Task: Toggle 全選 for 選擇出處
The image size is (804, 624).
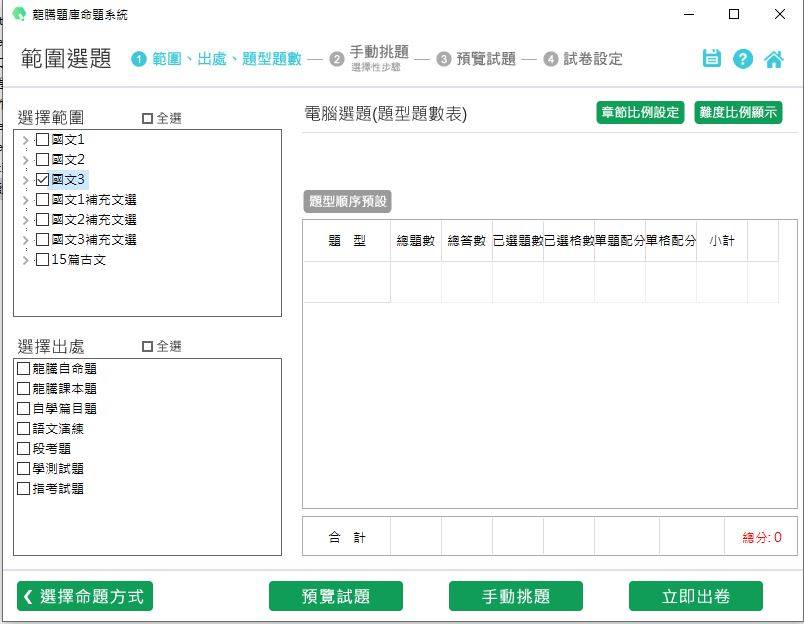Action: [x=147, y=347]
